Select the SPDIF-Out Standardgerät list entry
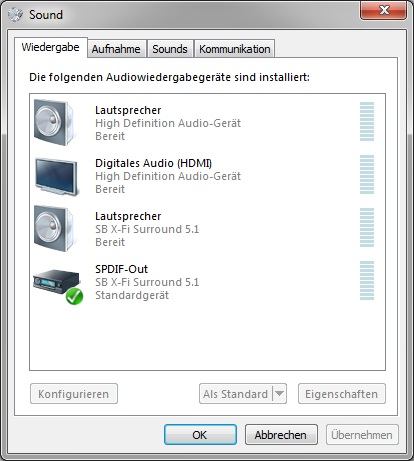The width and height of the screenshot is (414, 461). point(207,282)
